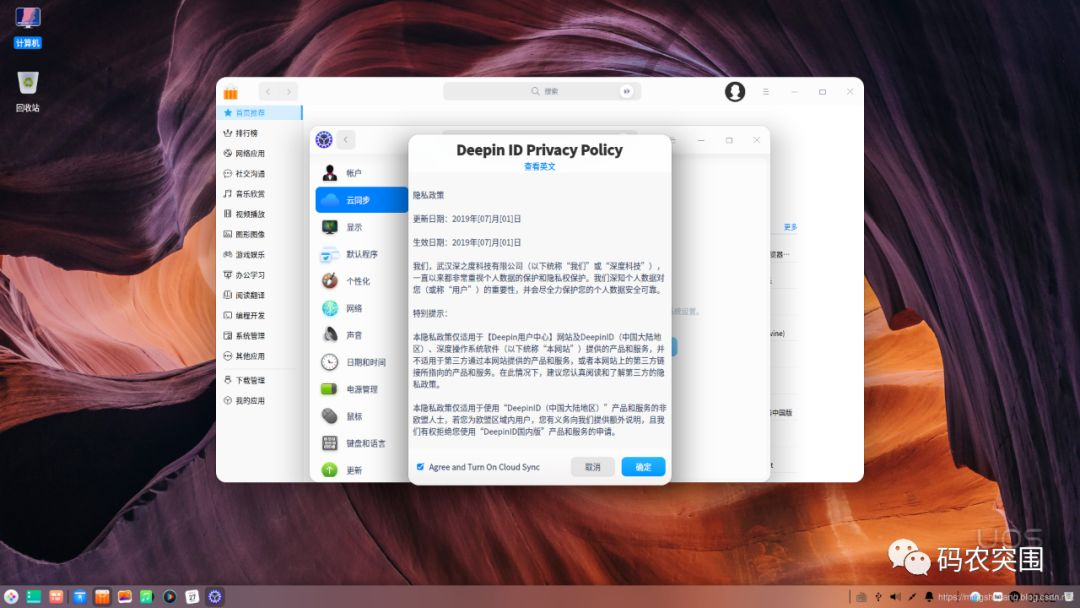1080x608 pixels.
Task: Open 我的应用 in the App Store sidebar
Action: 260,401
